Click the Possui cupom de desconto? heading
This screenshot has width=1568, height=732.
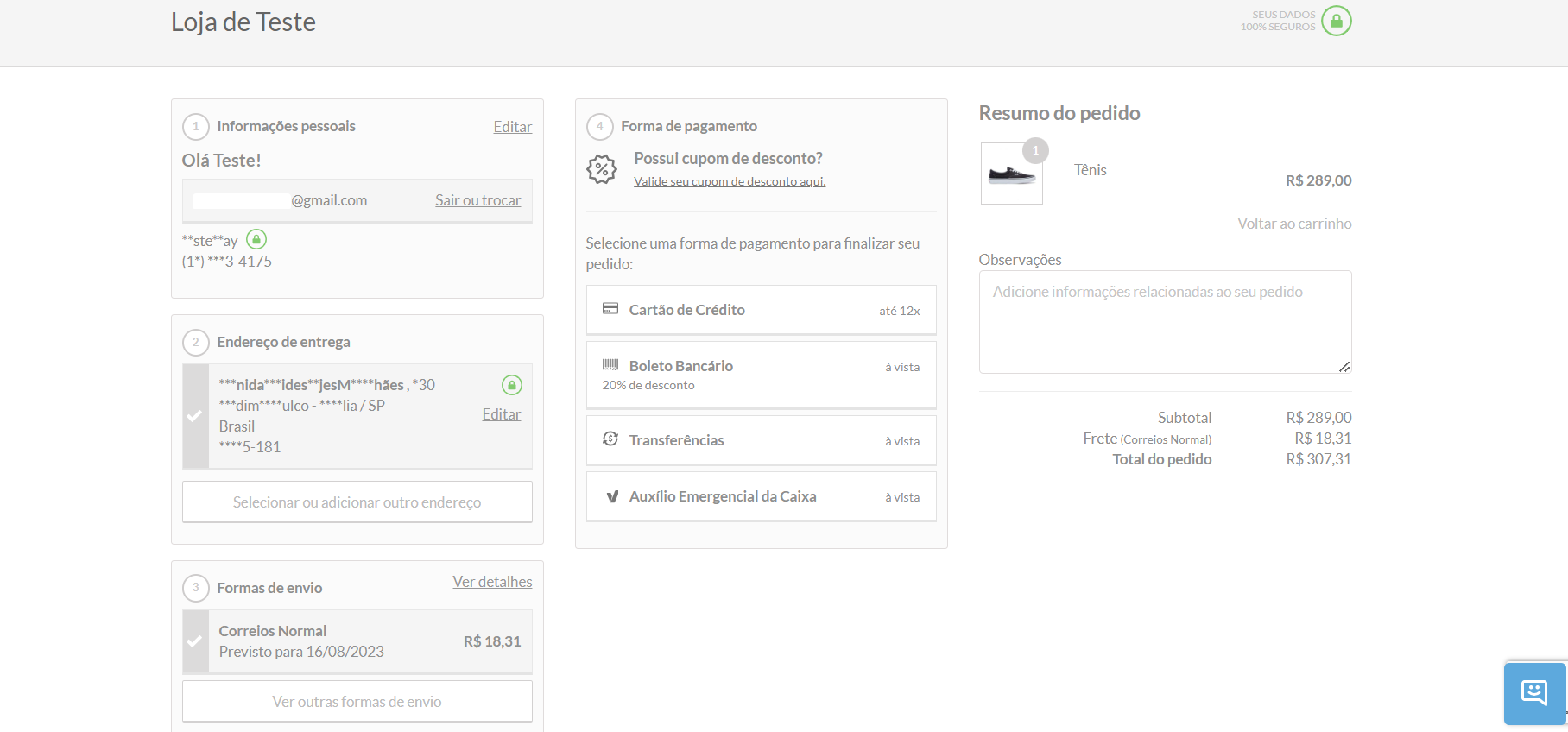(728, 159)
